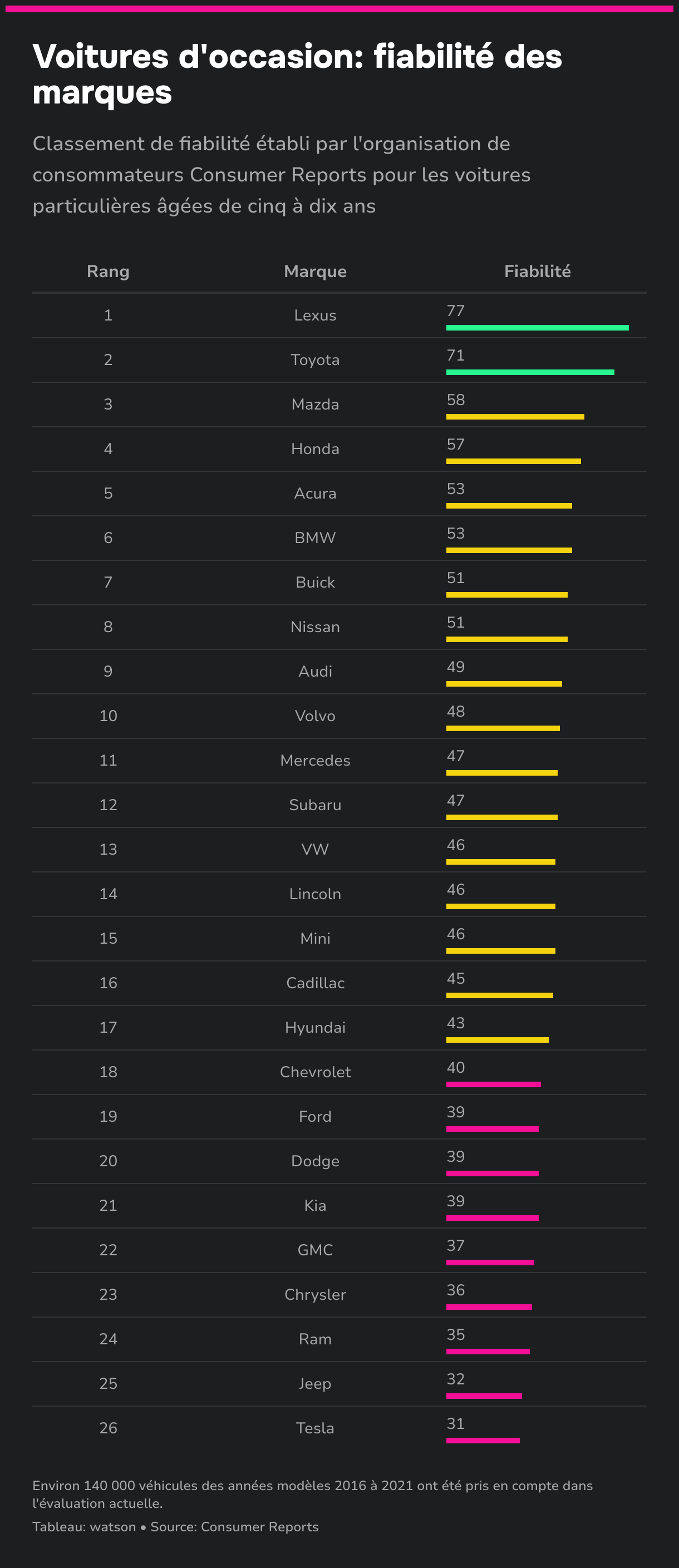The width and height of the screenshot is (679, 1568).
Task: Click Chevrolet's pink reliability bar
Action: click(493, 1084)
